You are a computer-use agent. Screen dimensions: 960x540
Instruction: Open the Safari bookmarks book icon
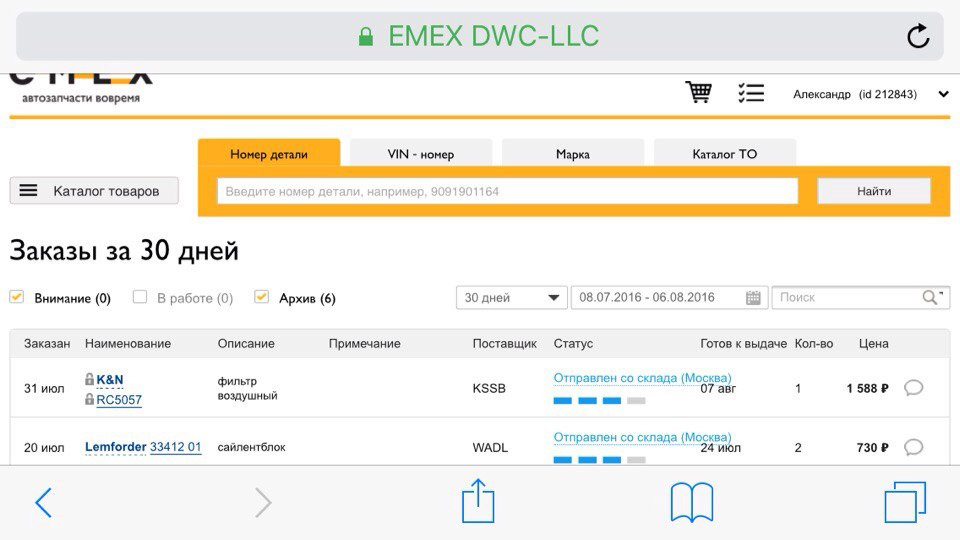click(692, 502)
